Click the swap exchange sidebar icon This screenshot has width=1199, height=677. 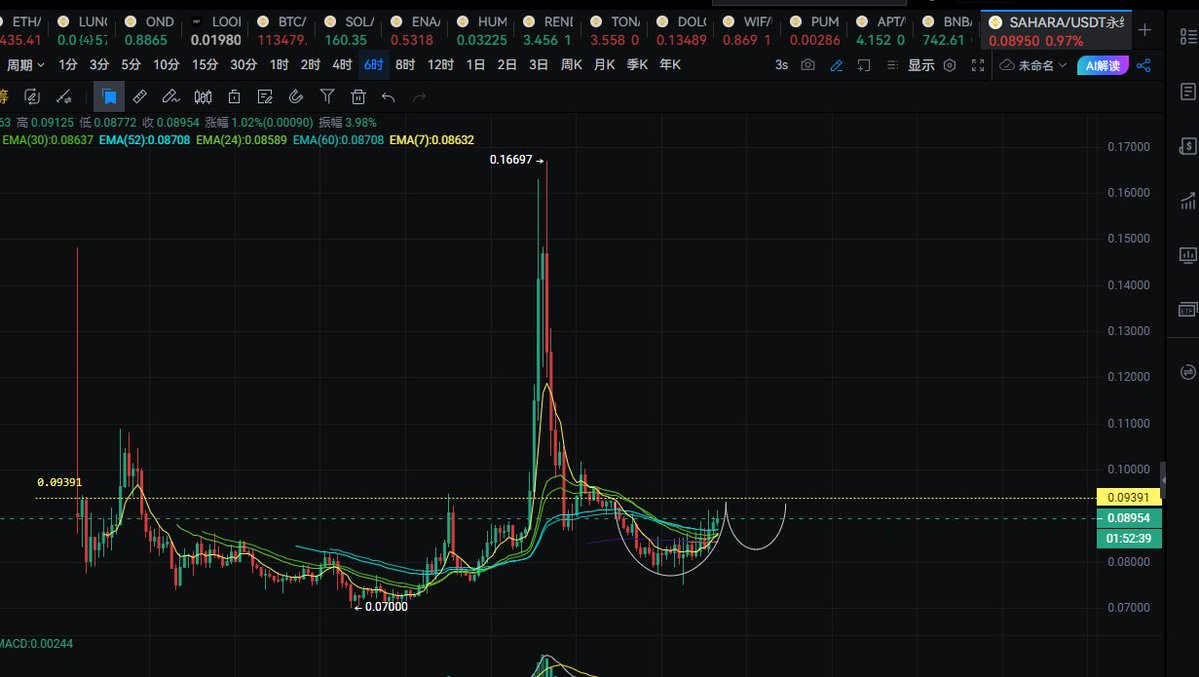click(x=1188, y=373)
